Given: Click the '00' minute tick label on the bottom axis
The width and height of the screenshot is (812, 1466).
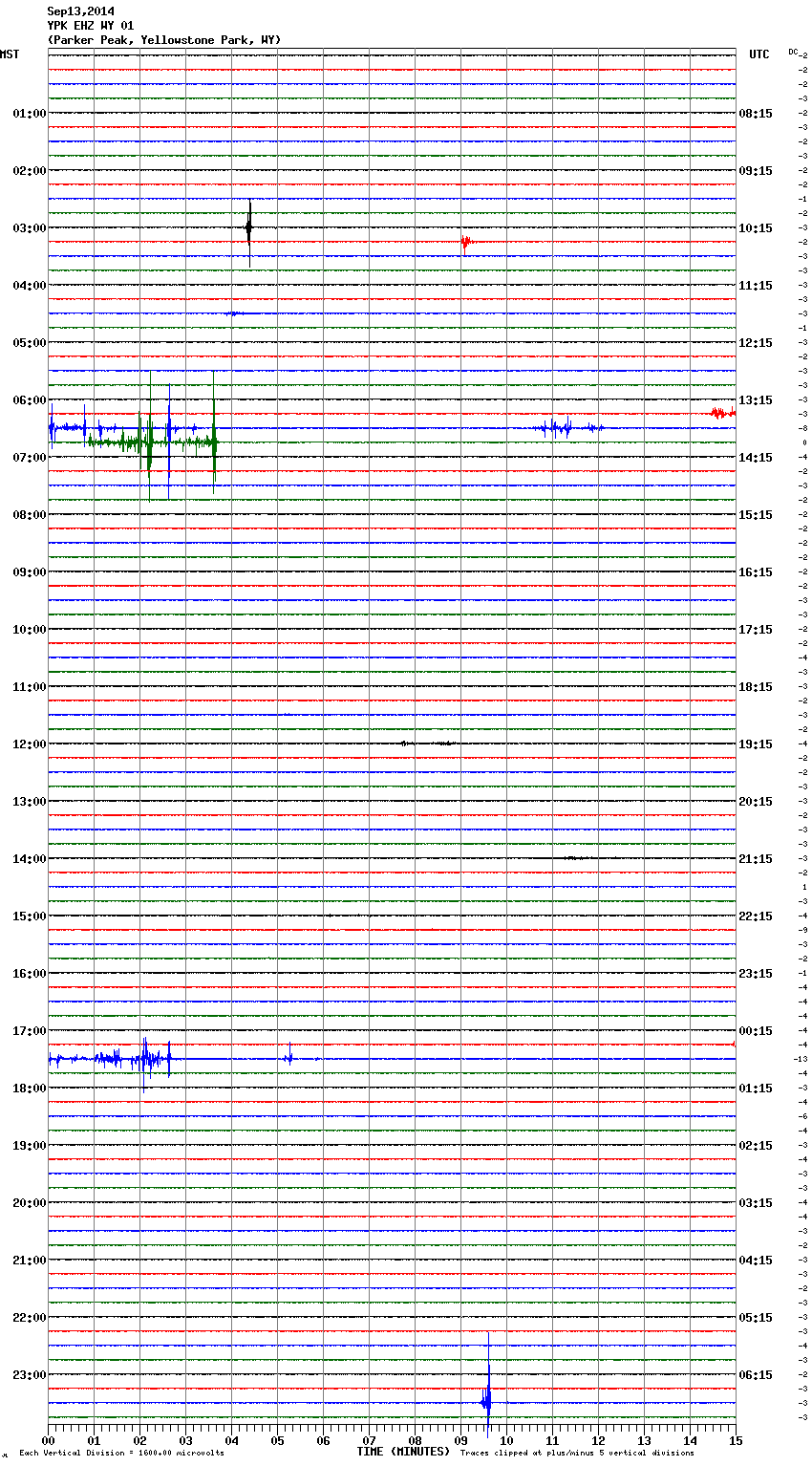Looking at the screenshot, I should [x=49, y=1440].
